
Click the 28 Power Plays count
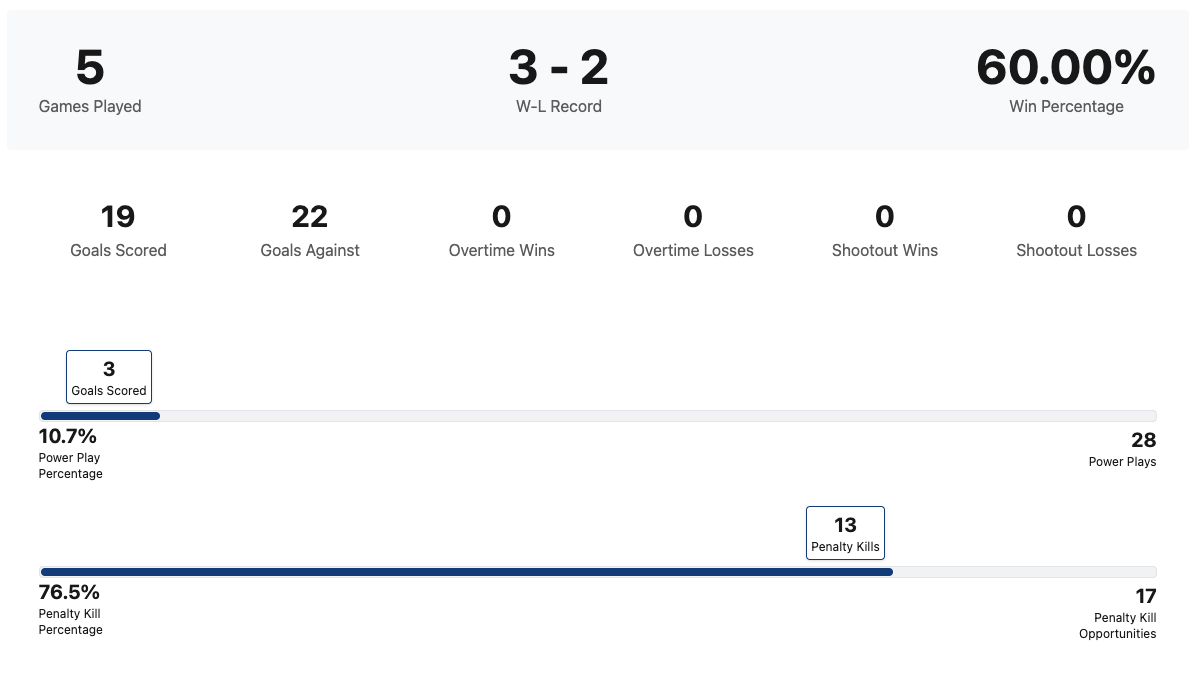[1143, 441]
